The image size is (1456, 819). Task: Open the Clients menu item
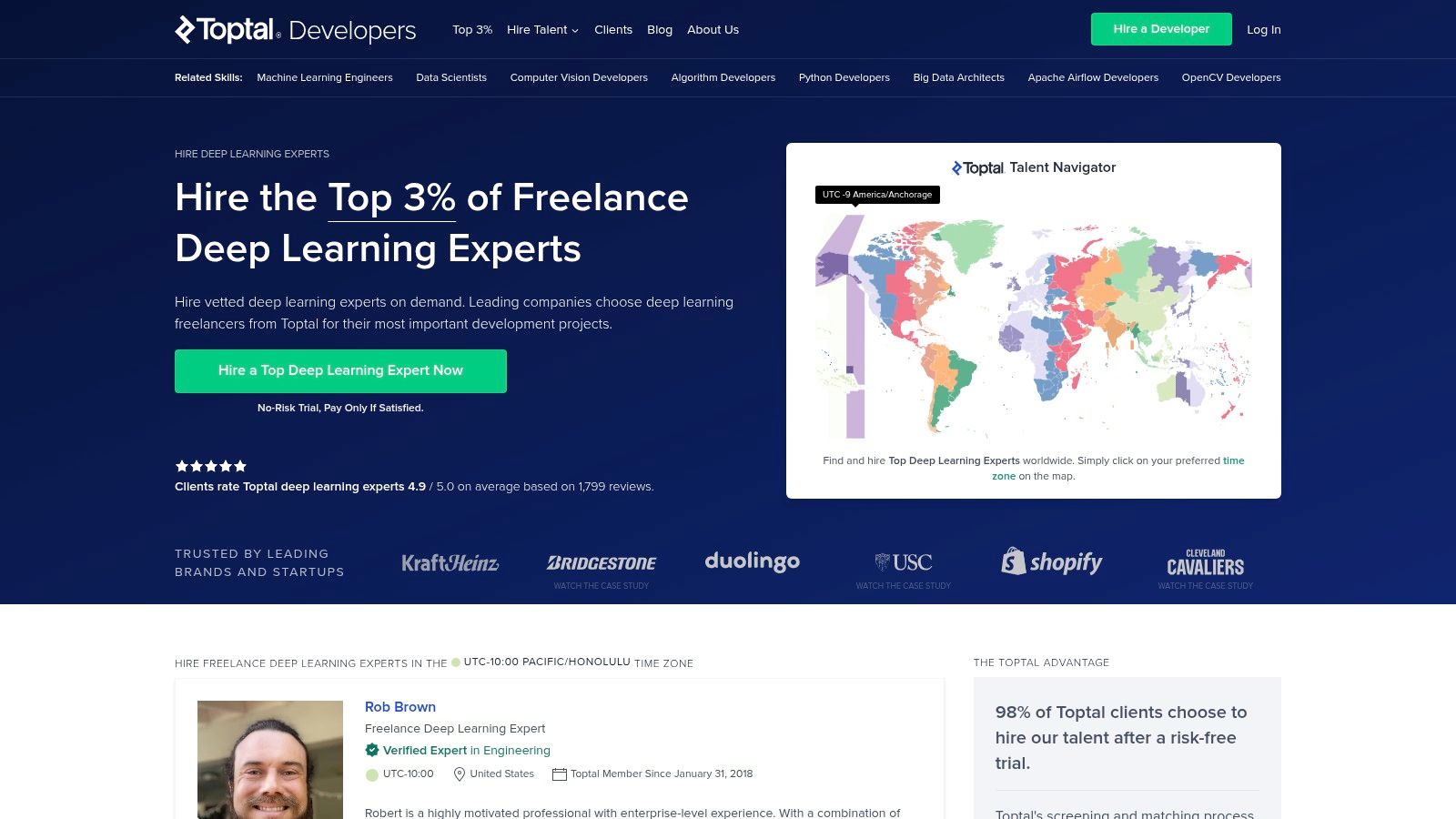click(613, 29)
